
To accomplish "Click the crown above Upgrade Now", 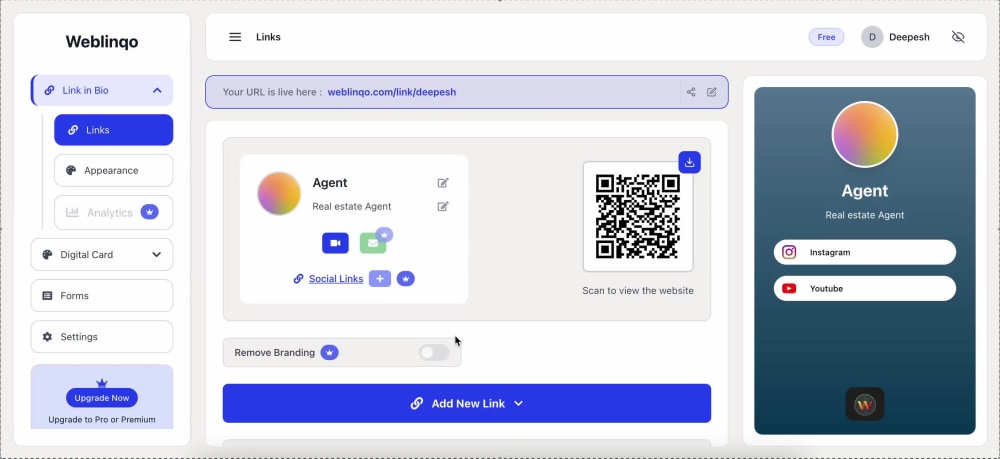I will click(101, 382).
